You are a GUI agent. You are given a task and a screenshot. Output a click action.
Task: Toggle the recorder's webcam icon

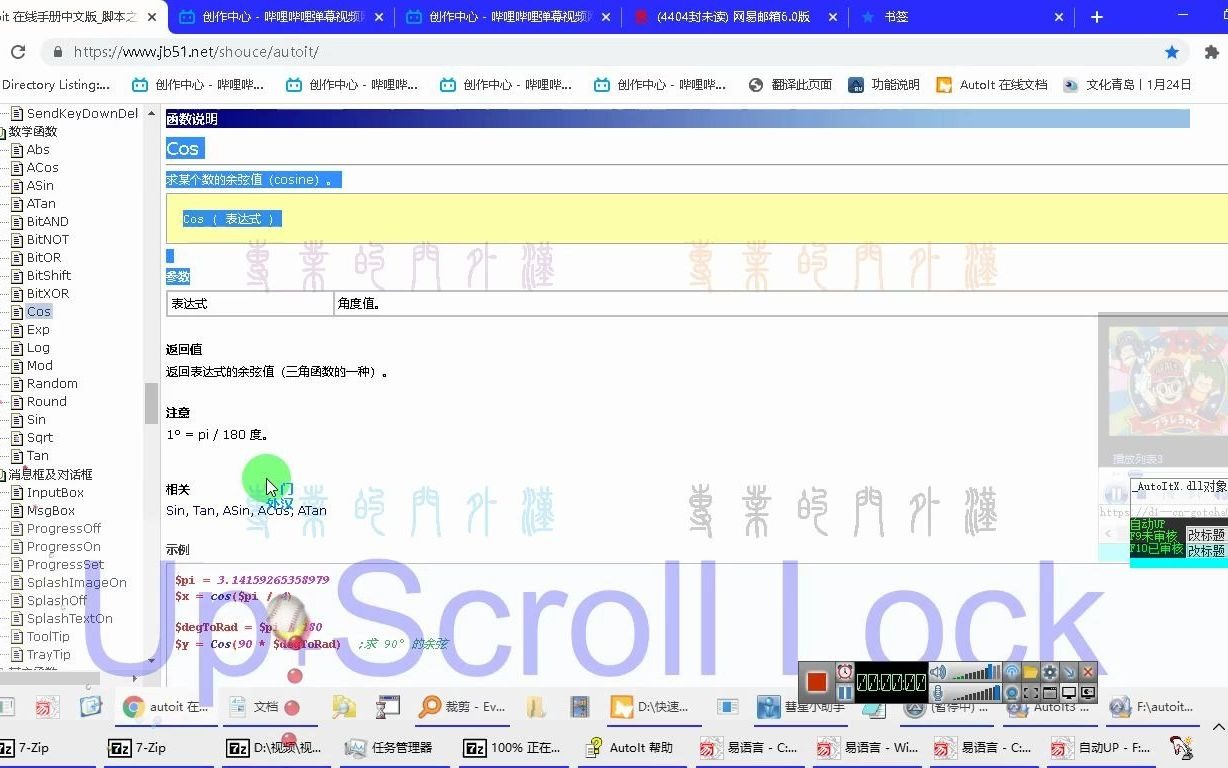[x=1011, y=693]
